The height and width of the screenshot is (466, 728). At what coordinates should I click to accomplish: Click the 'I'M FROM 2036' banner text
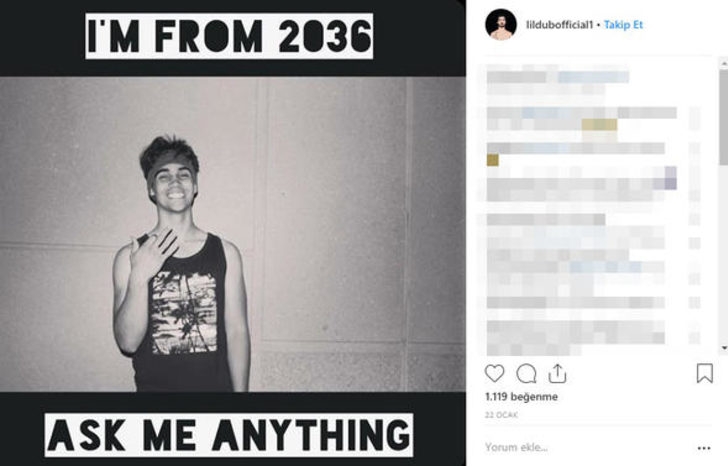coord(229,35)
